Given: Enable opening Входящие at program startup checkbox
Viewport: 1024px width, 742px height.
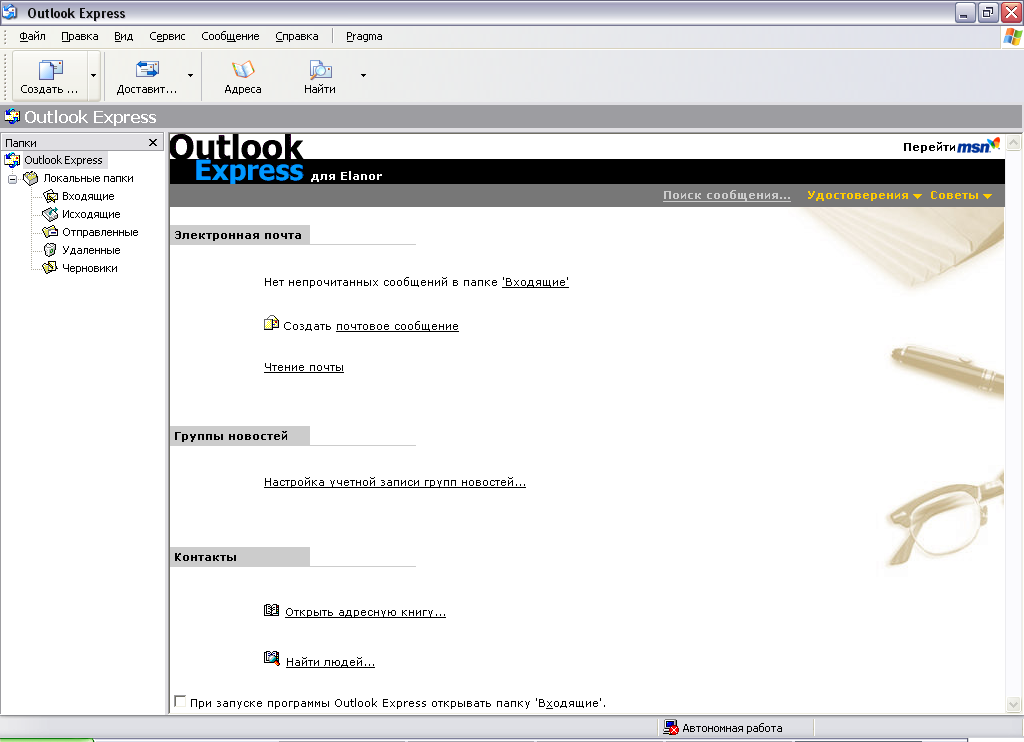Looking at the screenshot, I should (x=180, y=701).
